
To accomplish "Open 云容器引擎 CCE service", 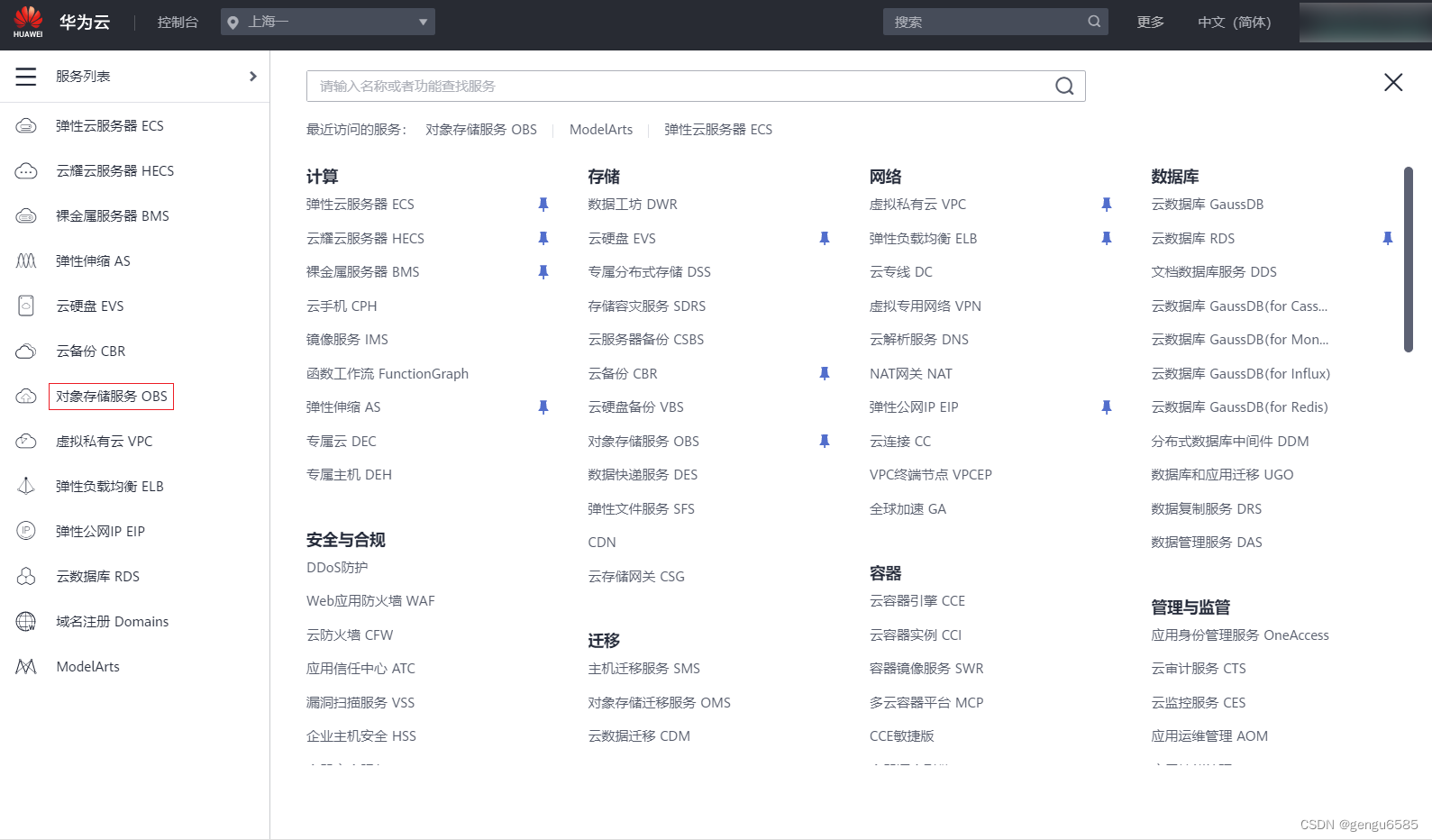I will coord(917,601).
